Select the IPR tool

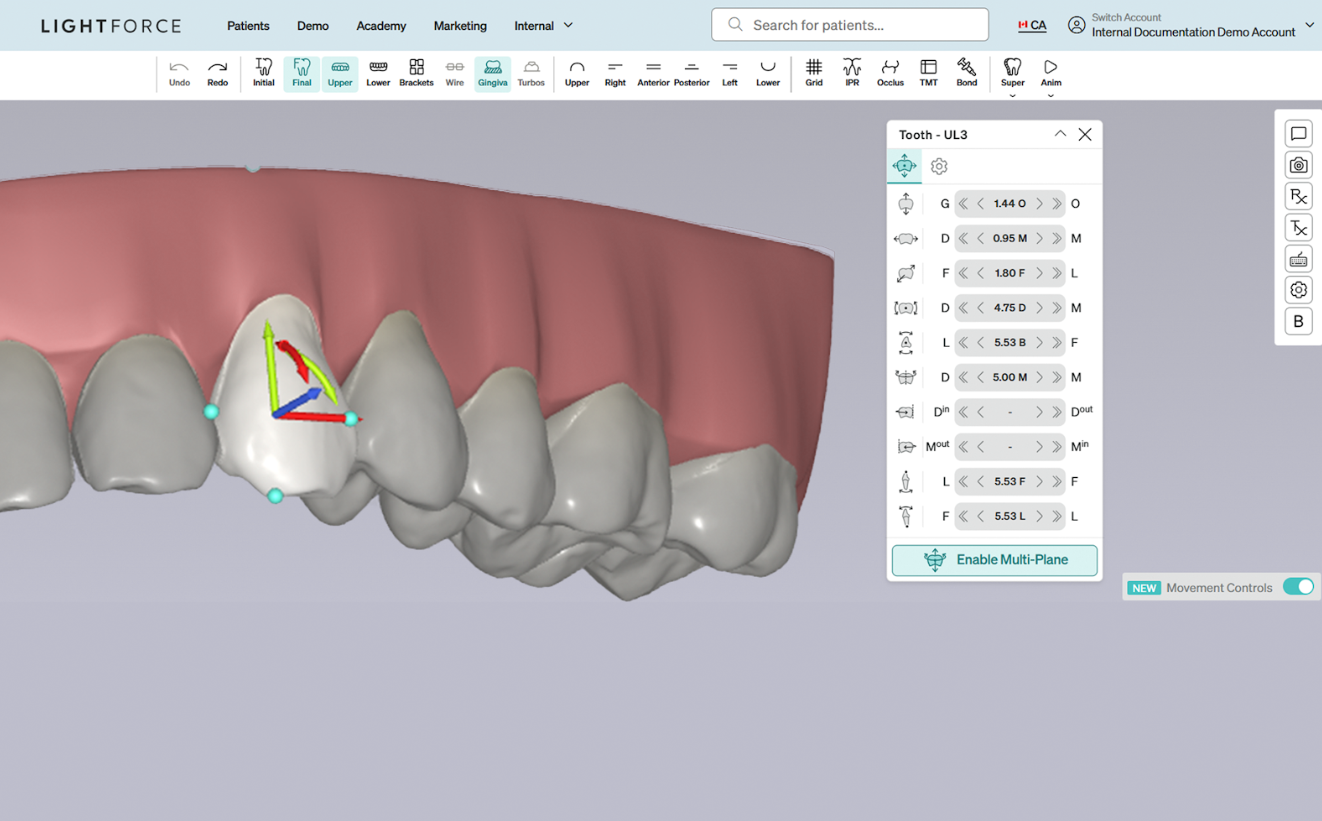point(851,73)
